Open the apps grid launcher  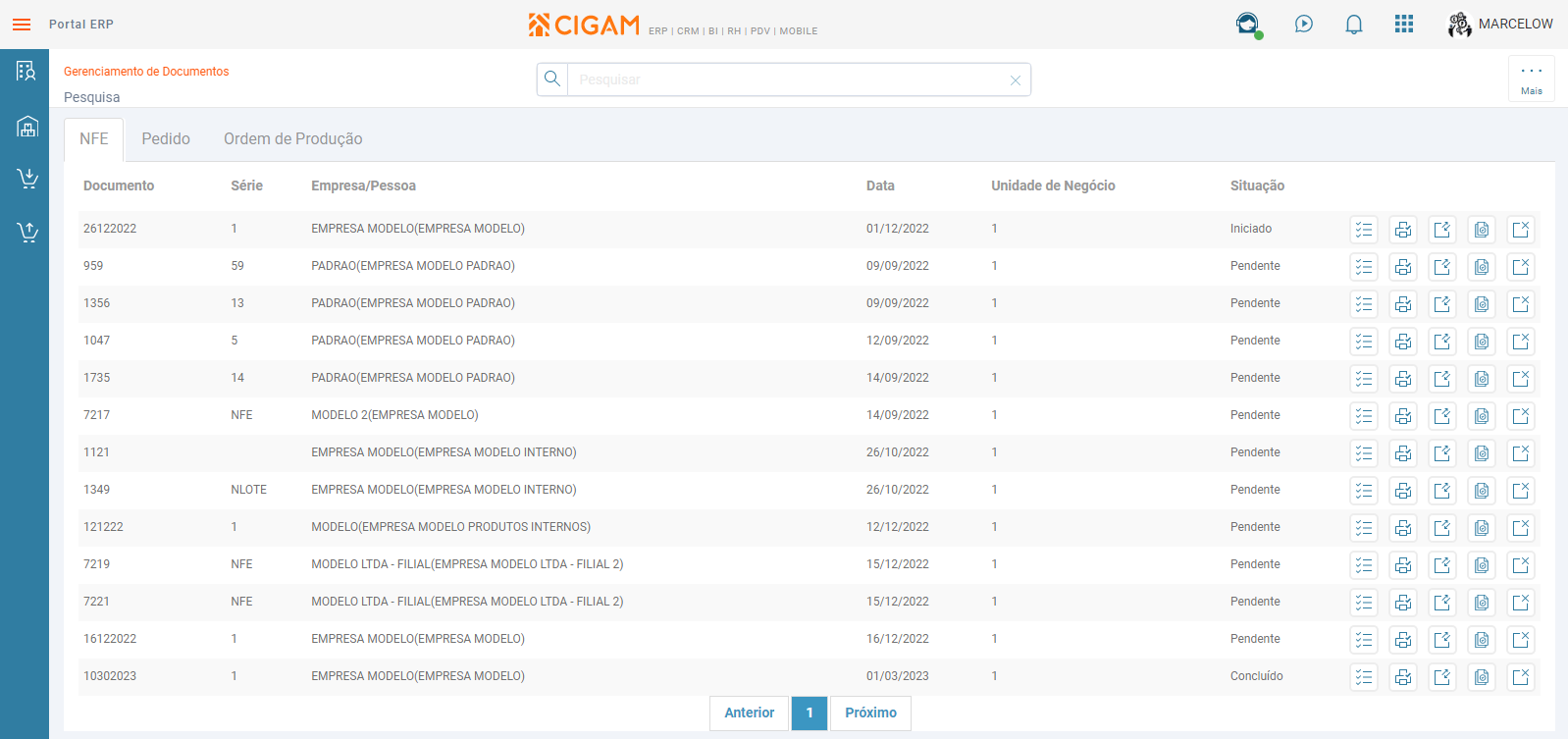tap(1404, 25)
